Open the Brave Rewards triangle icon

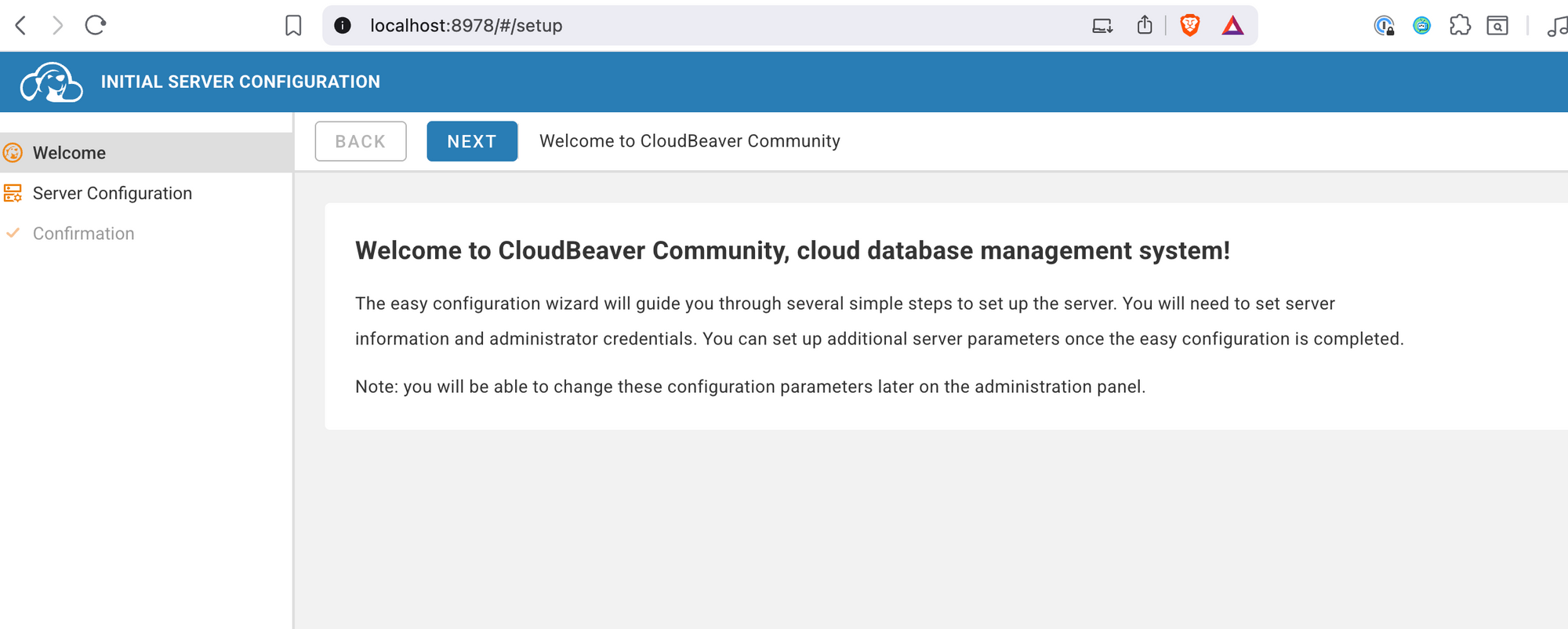[1232, 26]
